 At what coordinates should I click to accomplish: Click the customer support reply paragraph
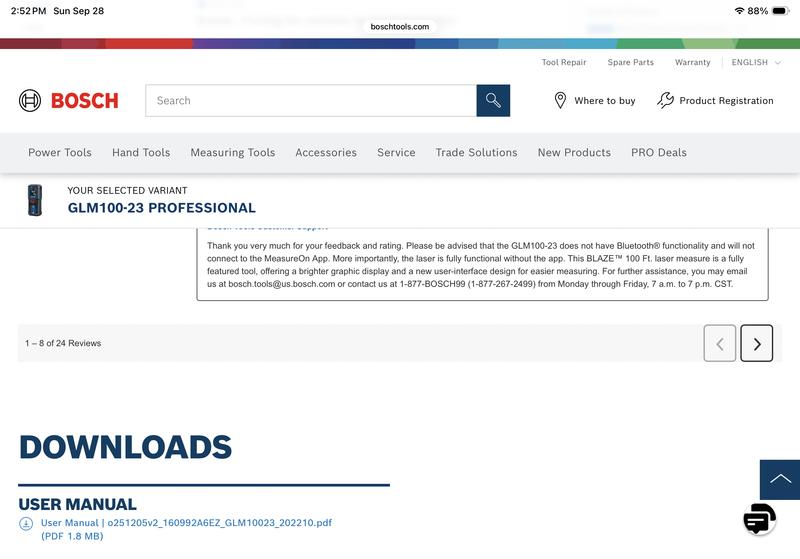tap(481, 265)
